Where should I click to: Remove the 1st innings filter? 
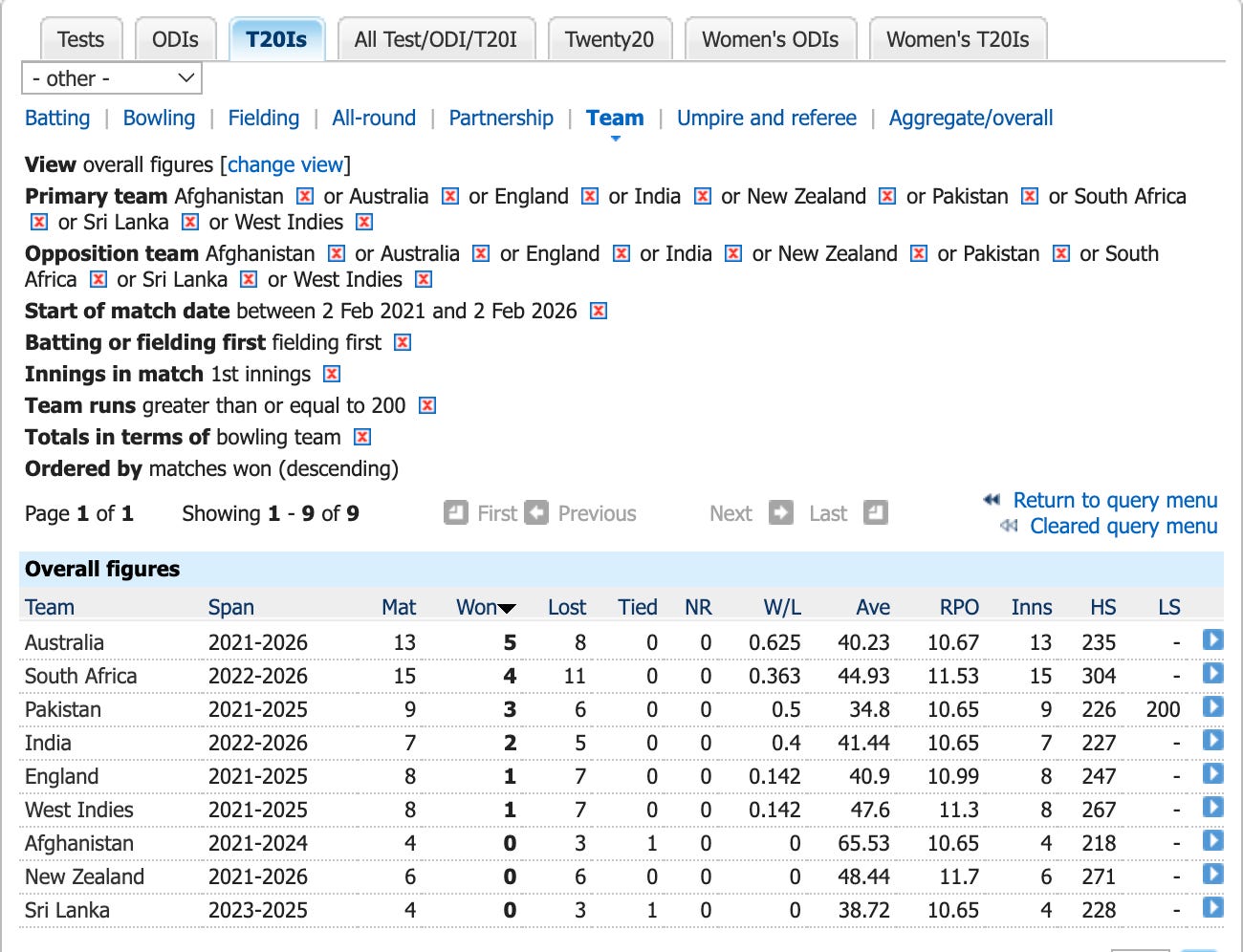pyautogui.click(x=332, y=374)
